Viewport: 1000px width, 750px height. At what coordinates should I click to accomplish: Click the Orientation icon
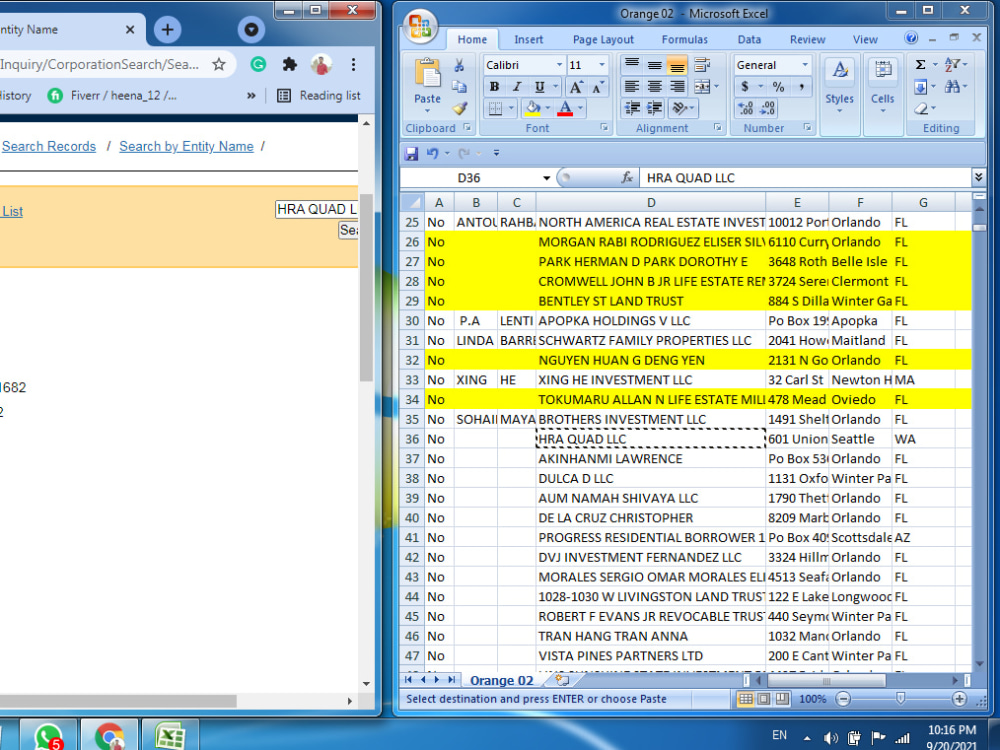point(680,108)
